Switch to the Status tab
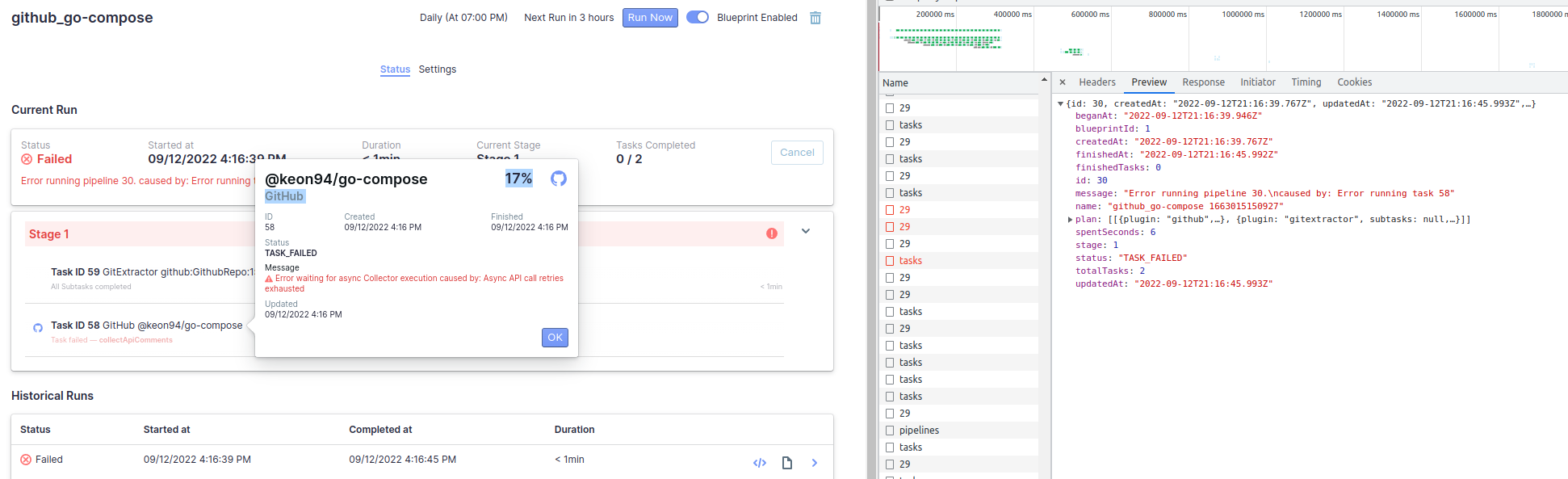Image resolution: width=1568 pixels, height=479 pixels. [x=395, y=69]
